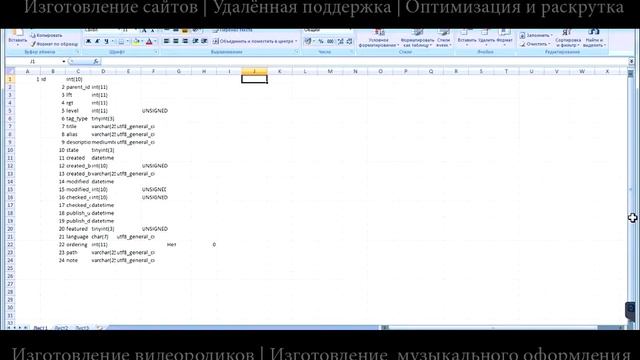Select column A header
Screen dimensions: 640x360
(x=28, y=71)
